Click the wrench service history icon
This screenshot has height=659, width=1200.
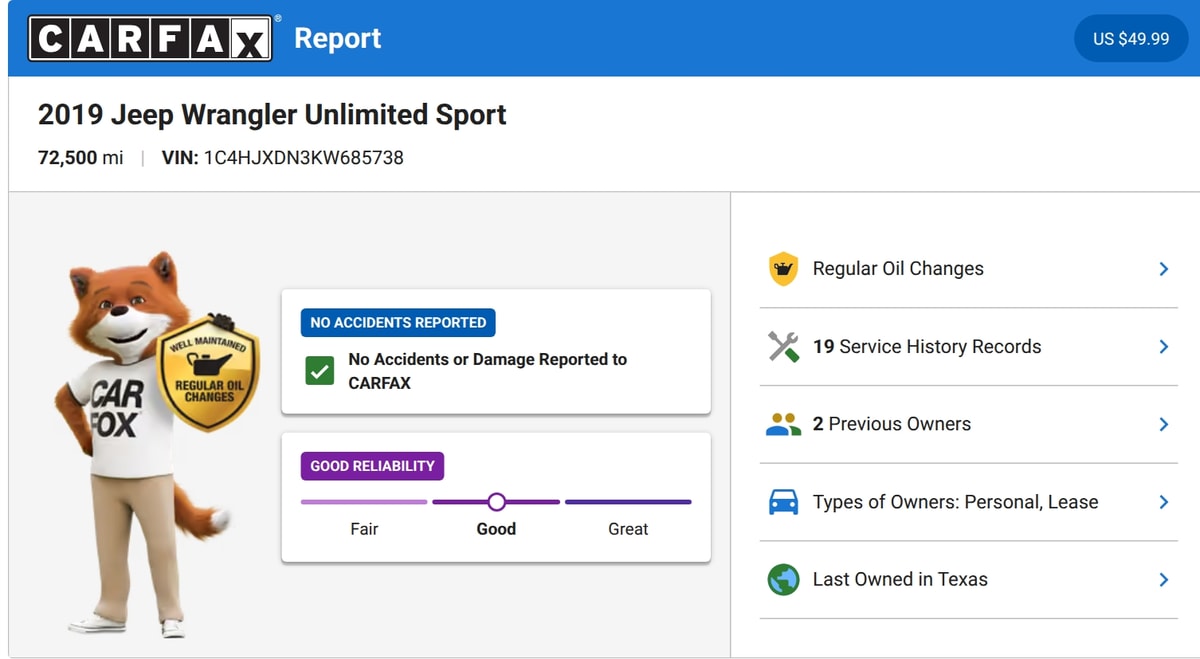tap(783, 347)
